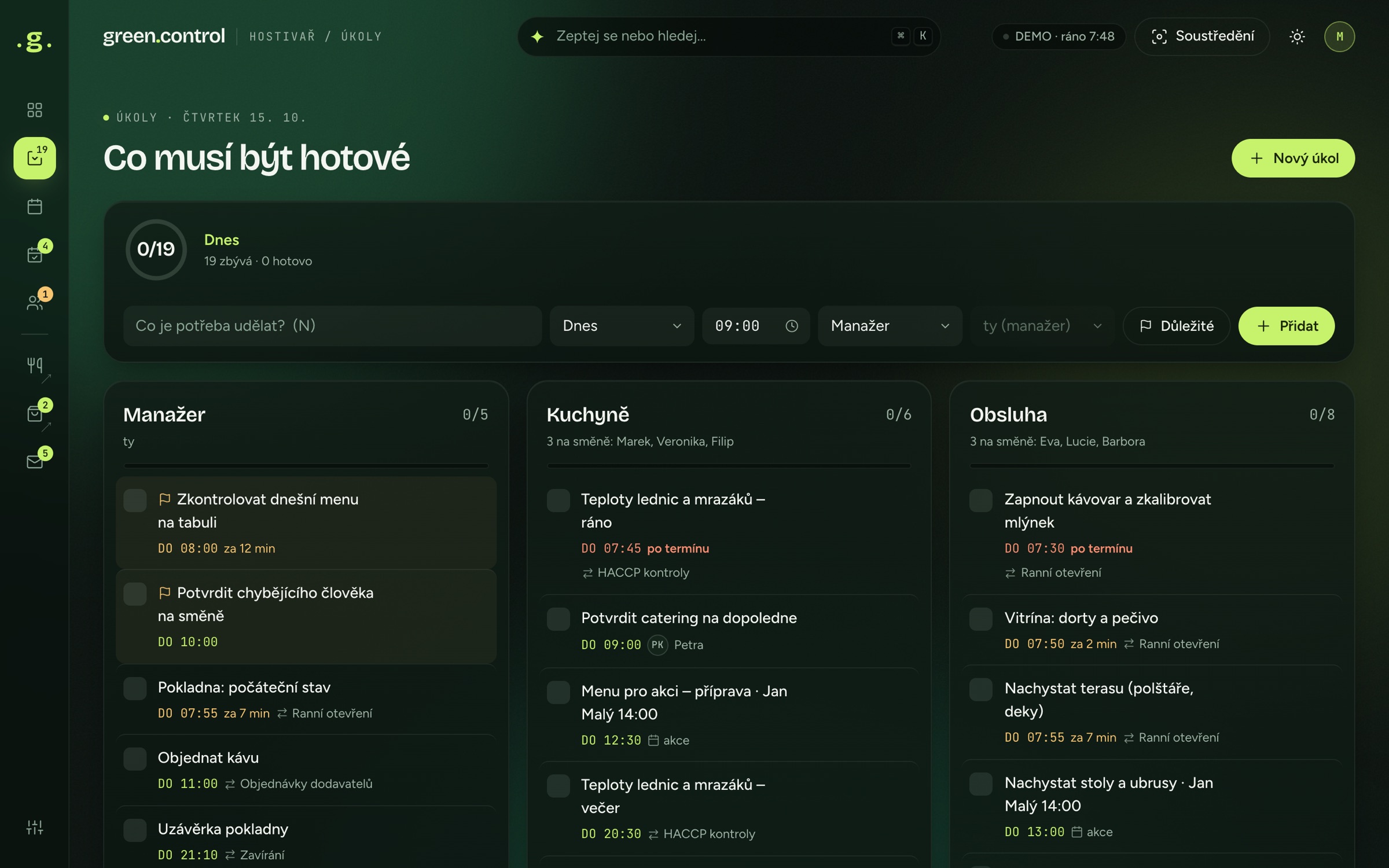Screen dimensions: 1389x868
Task: Open the fork and knife menu icon
Action: (x=35, y=365)
